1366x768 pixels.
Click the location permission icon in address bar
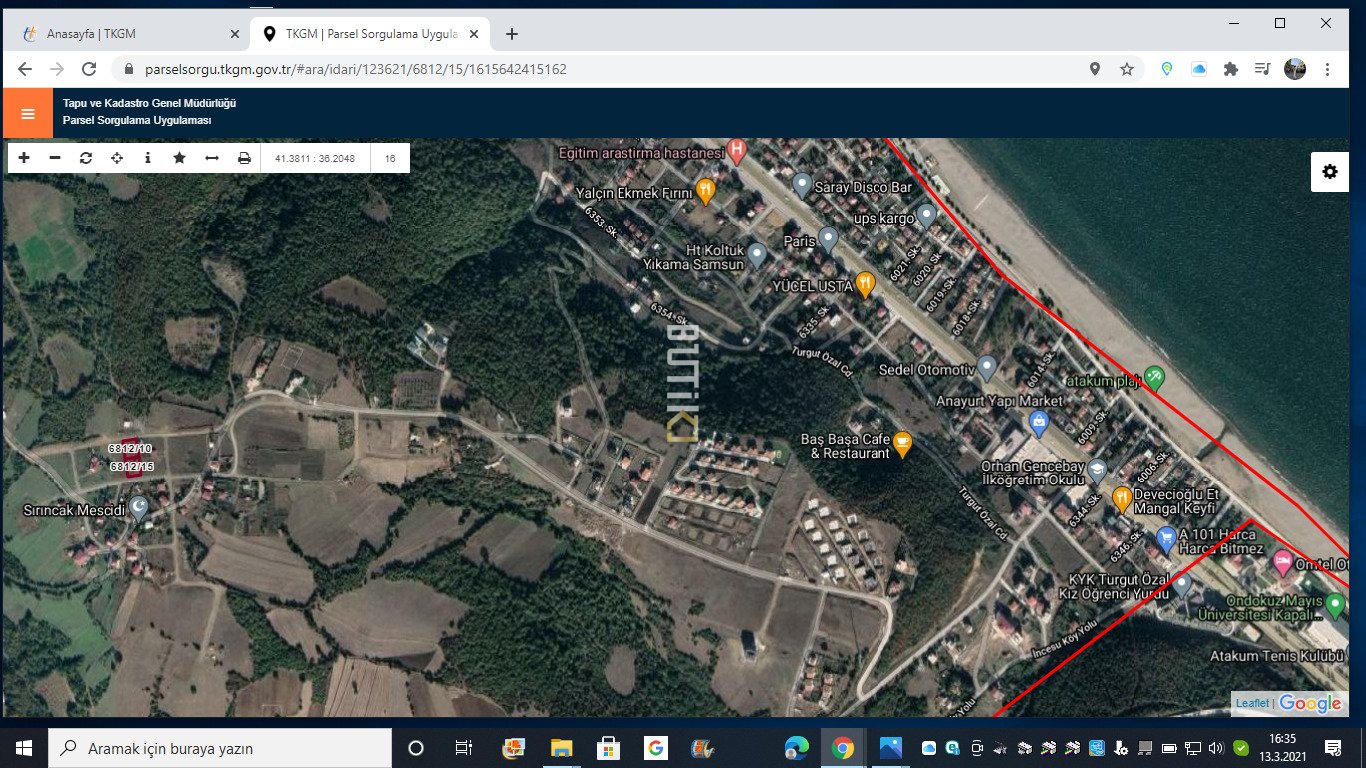(1095, 69)
